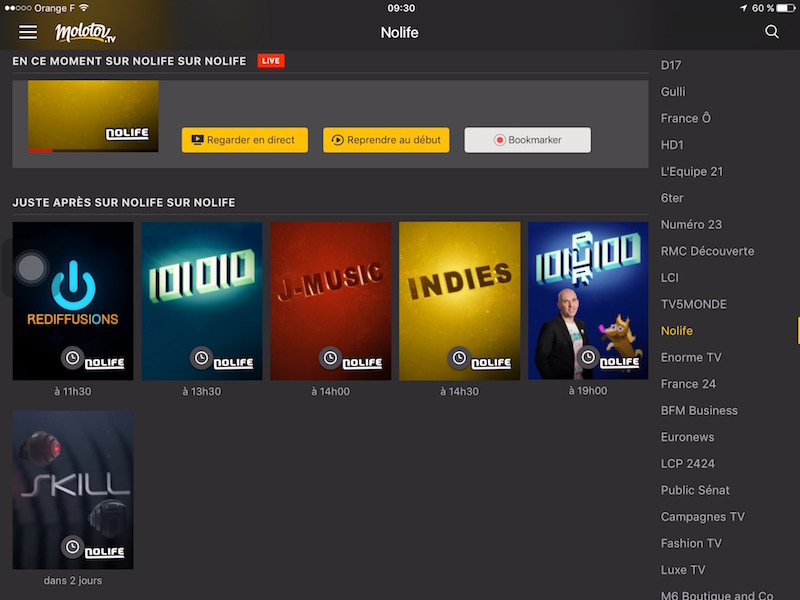Check battery indicator in status bar
800x600 pixels.
click(x=785, y=8)
